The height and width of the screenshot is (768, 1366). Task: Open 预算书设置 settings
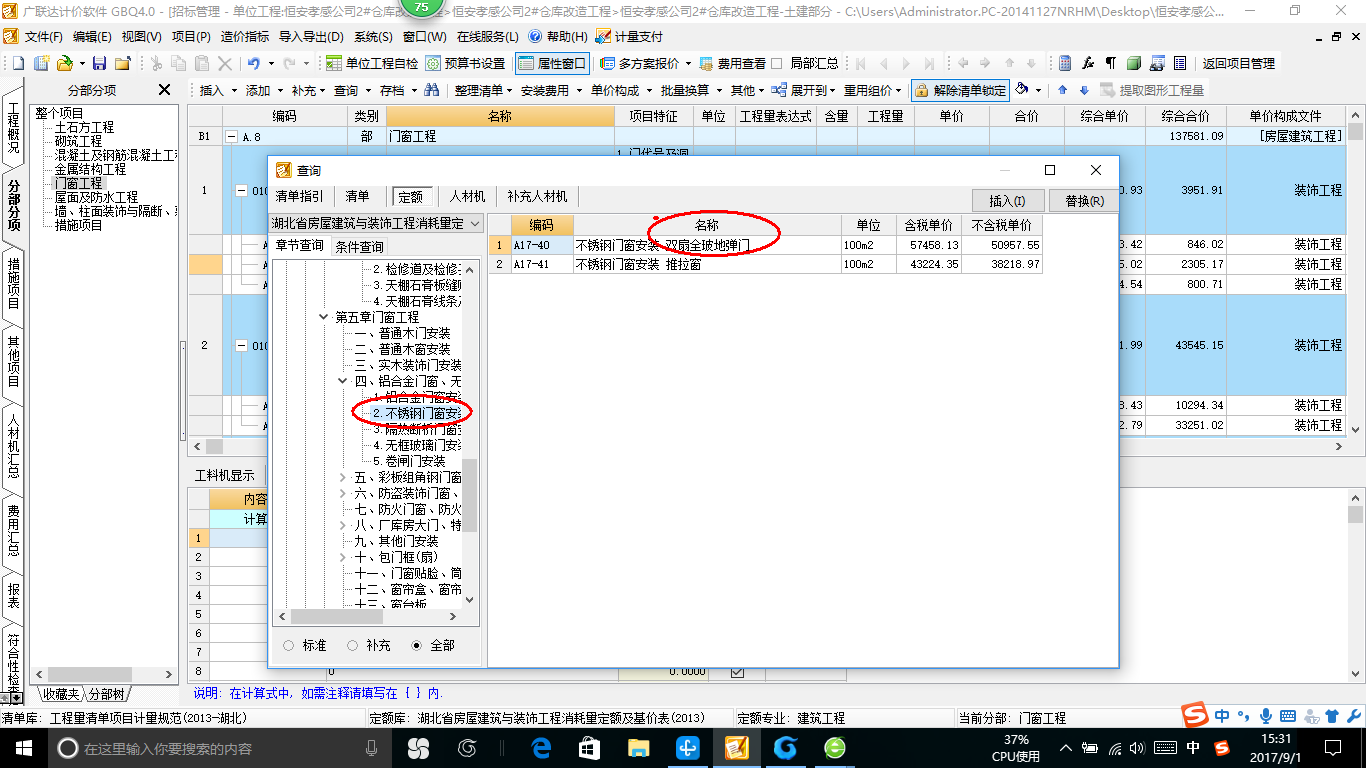(x=465, y=63)
